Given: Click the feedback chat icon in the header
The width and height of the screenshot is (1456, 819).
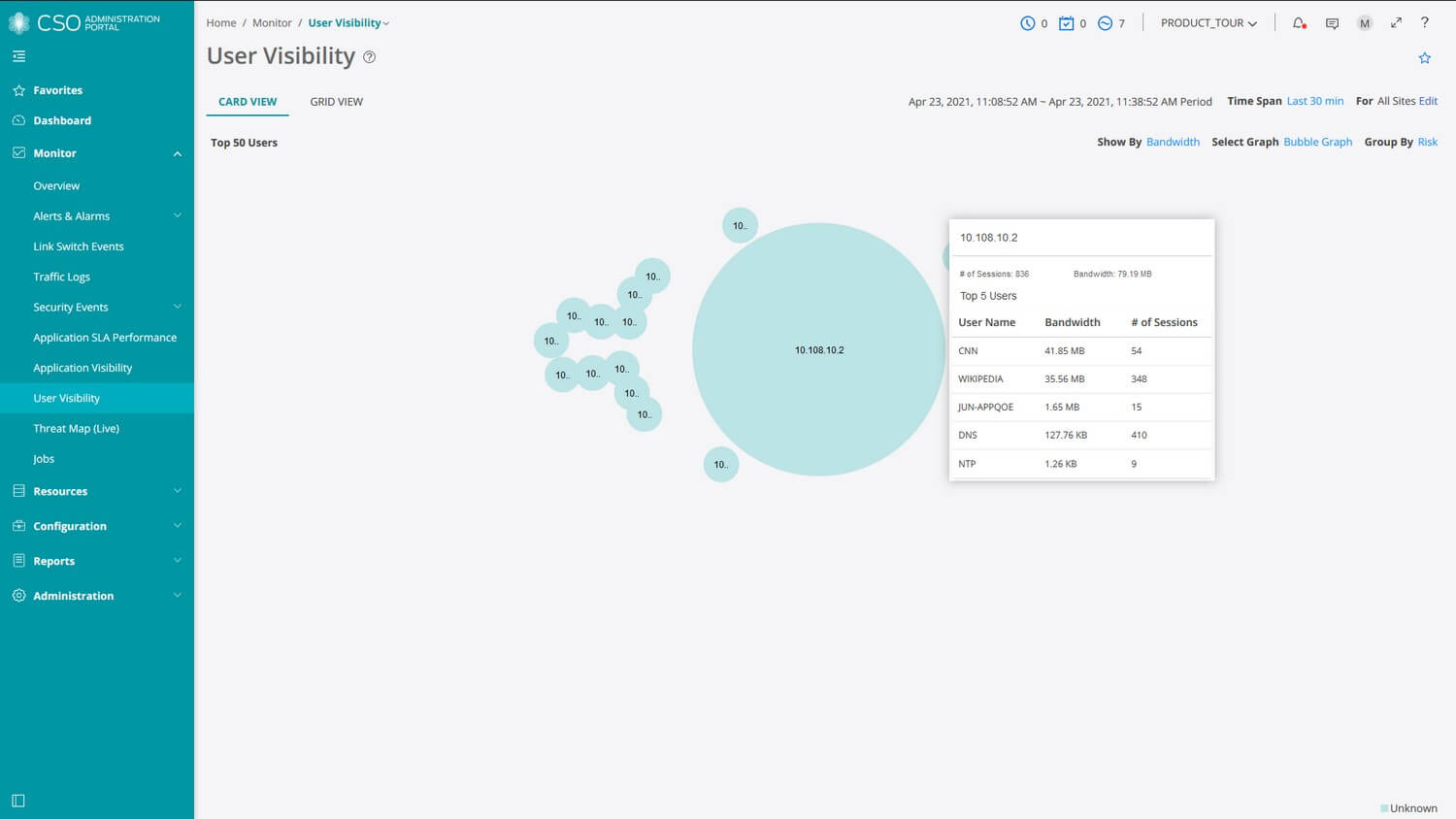Looking at the screenshot, I should pyautogui.click(x=1332, y=22).
